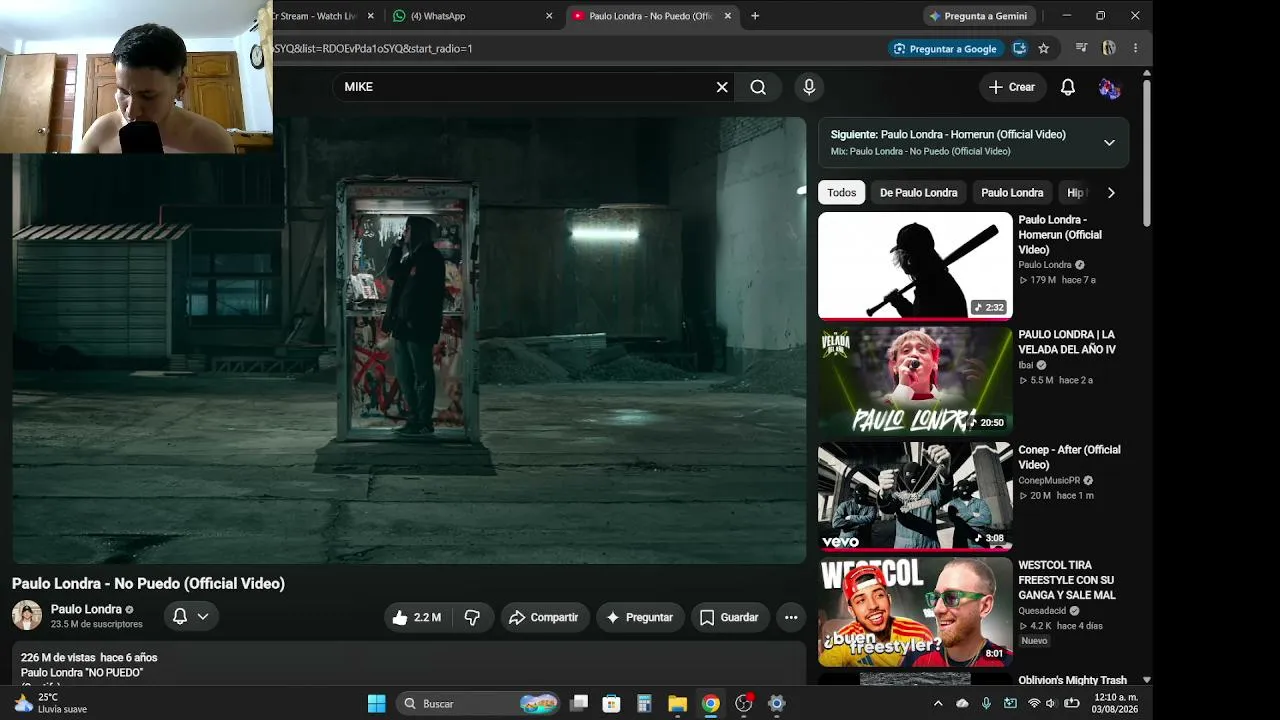Open the notification bell dropdown for Paulo Londra

190,617
